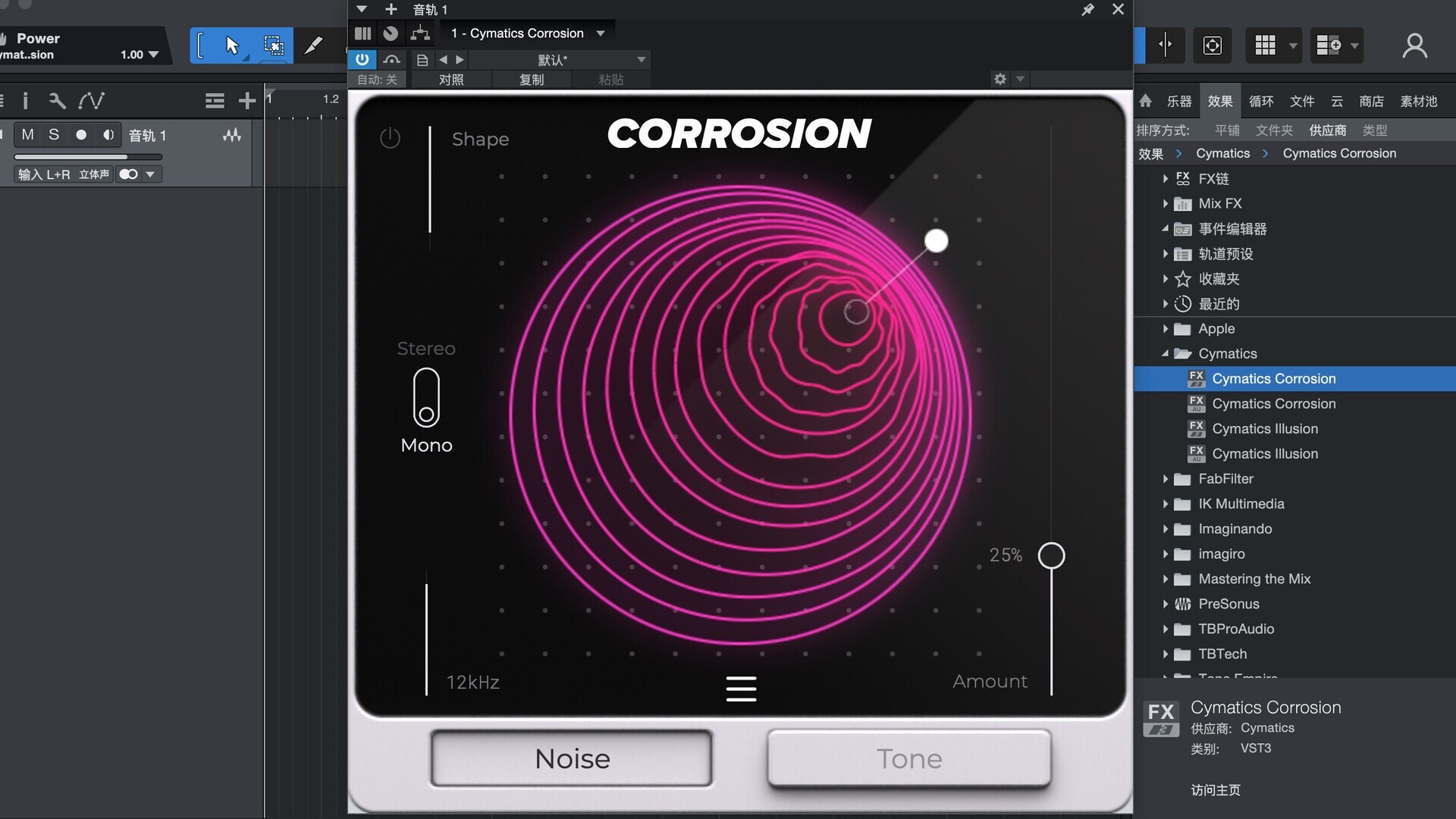Go to the previous preset
1456x819 pixels.
pyautogui.click(x=444, y=60)
